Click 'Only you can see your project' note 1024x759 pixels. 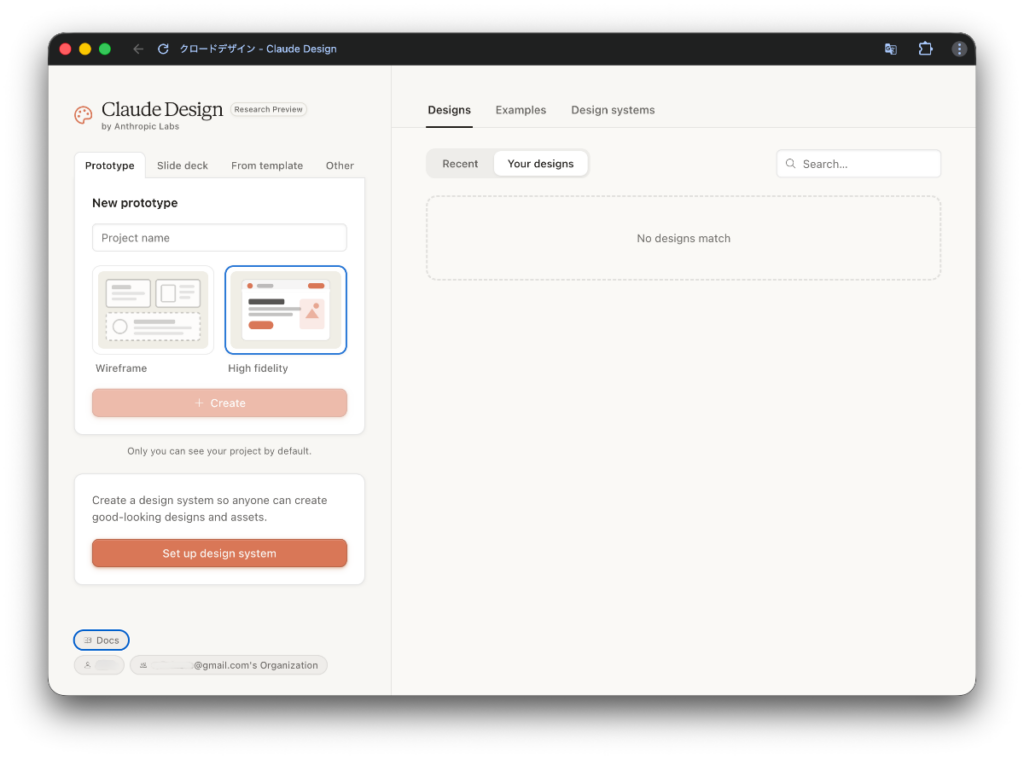(219, 451)
